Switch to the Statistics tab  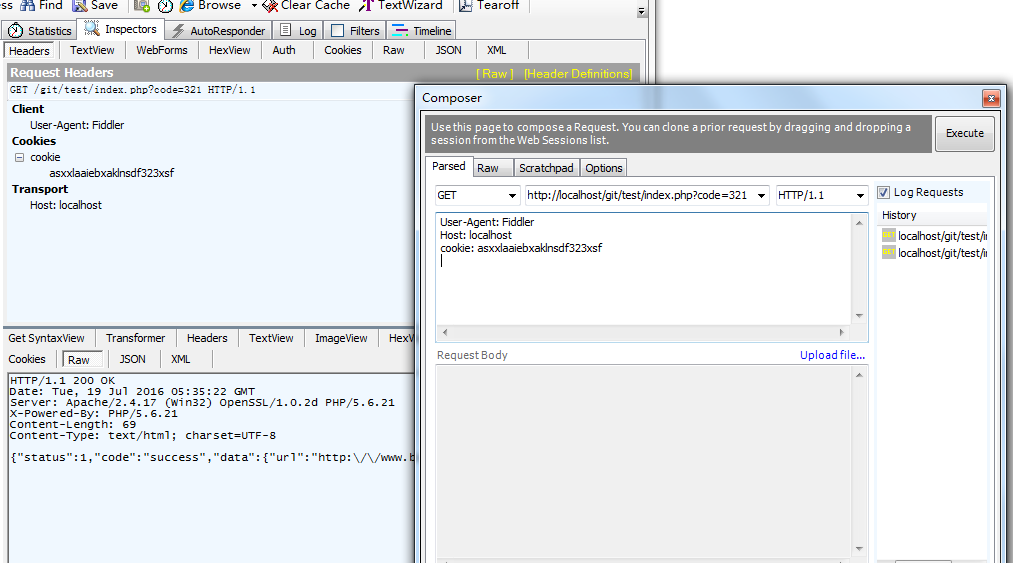coord(40,30)
